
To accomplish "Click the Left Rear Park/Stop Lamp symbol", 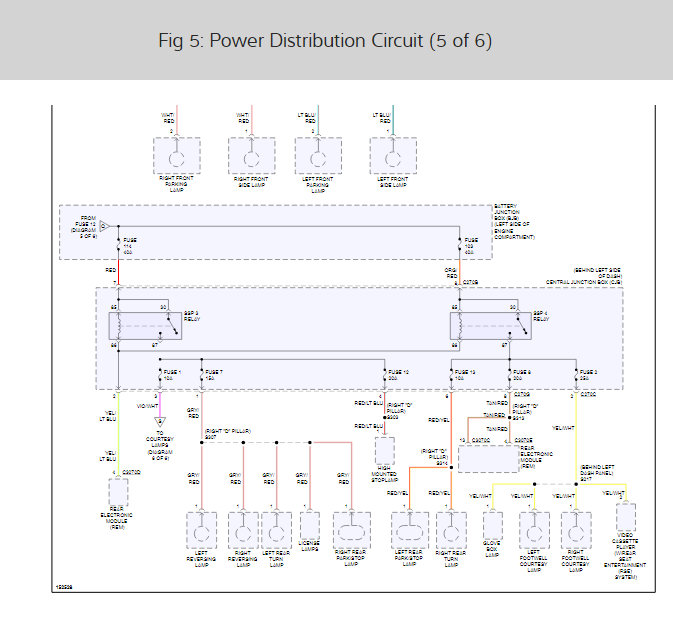I will tap(410, 530).
